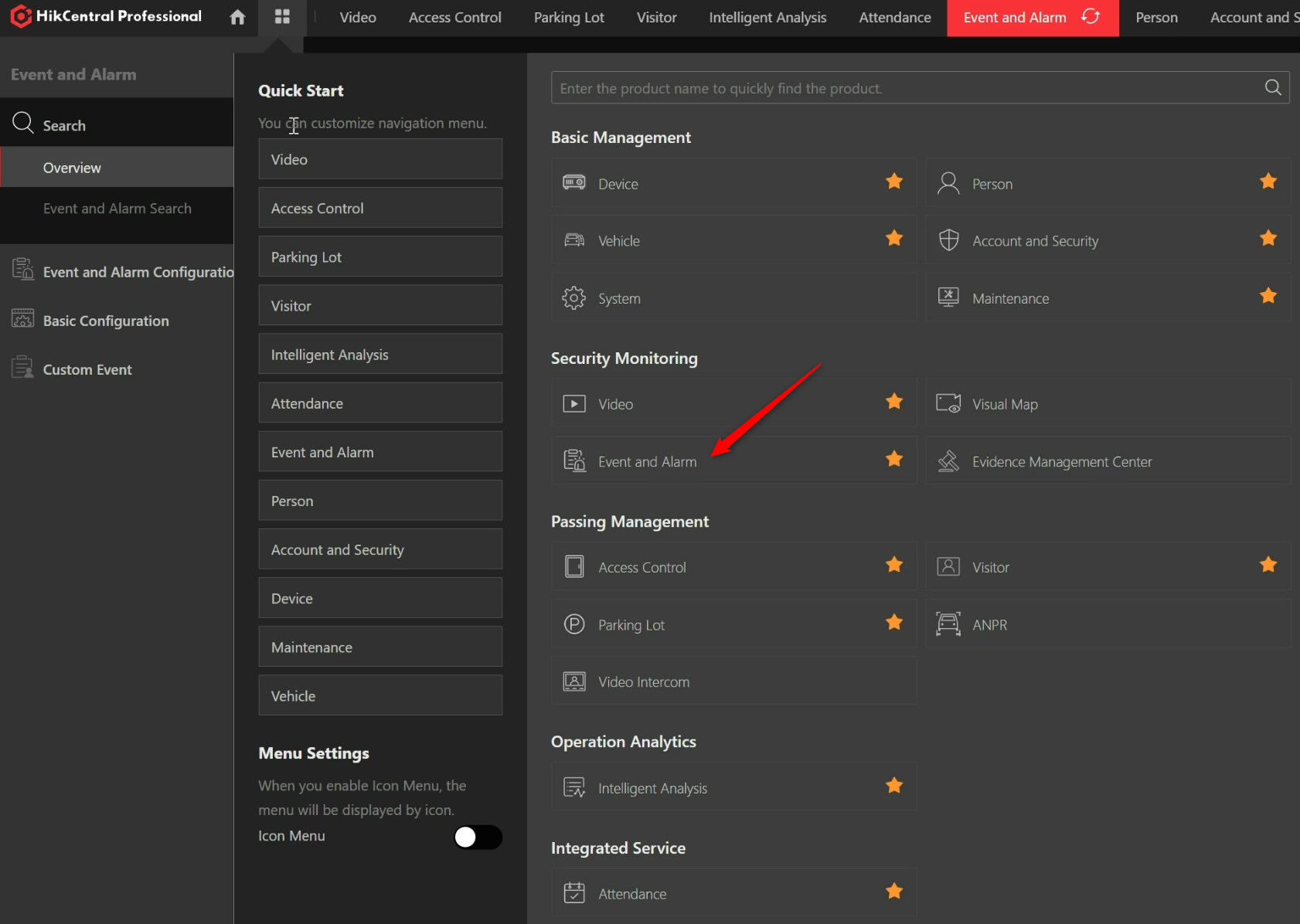This screenshot has width=1300, height=924.
Task: Click Quick Start Event and Alarm entry
Action: click(x=380, y=451)
